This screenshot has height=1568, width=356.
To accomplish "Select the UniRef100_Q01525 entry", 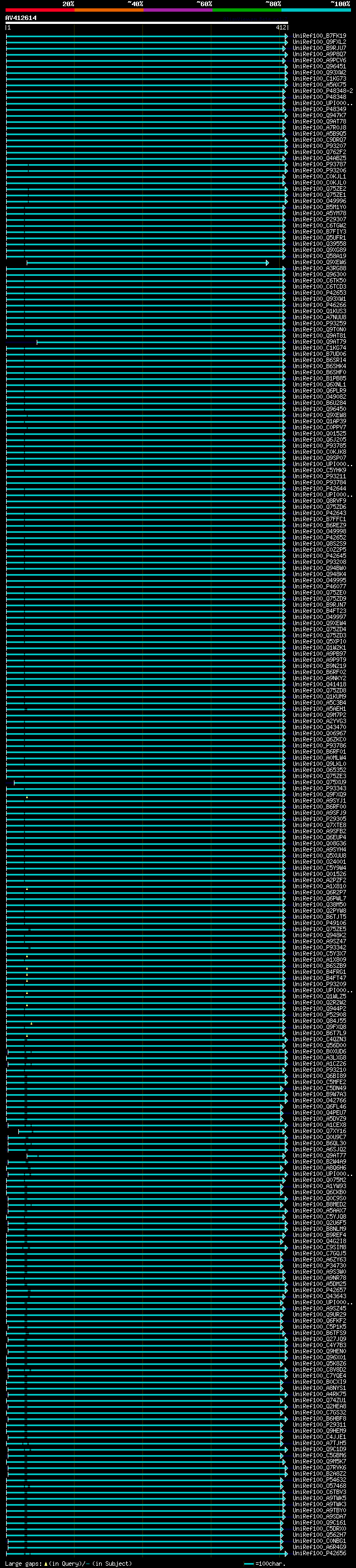I will pos(319,433).
